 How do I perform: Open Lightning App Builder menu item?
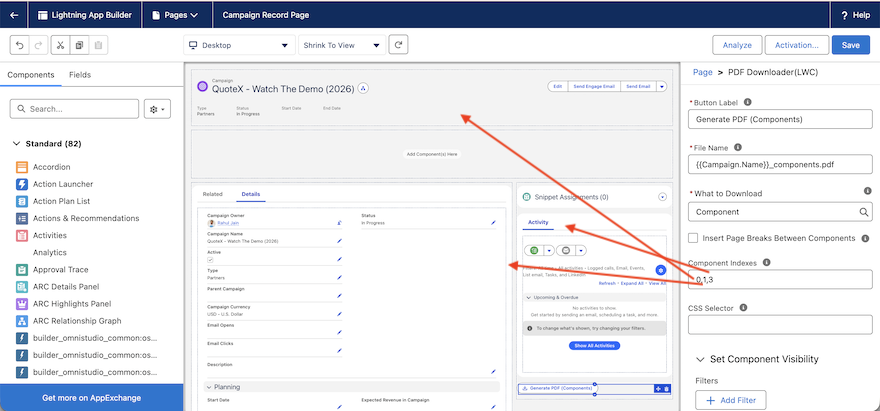click(85, 15)
